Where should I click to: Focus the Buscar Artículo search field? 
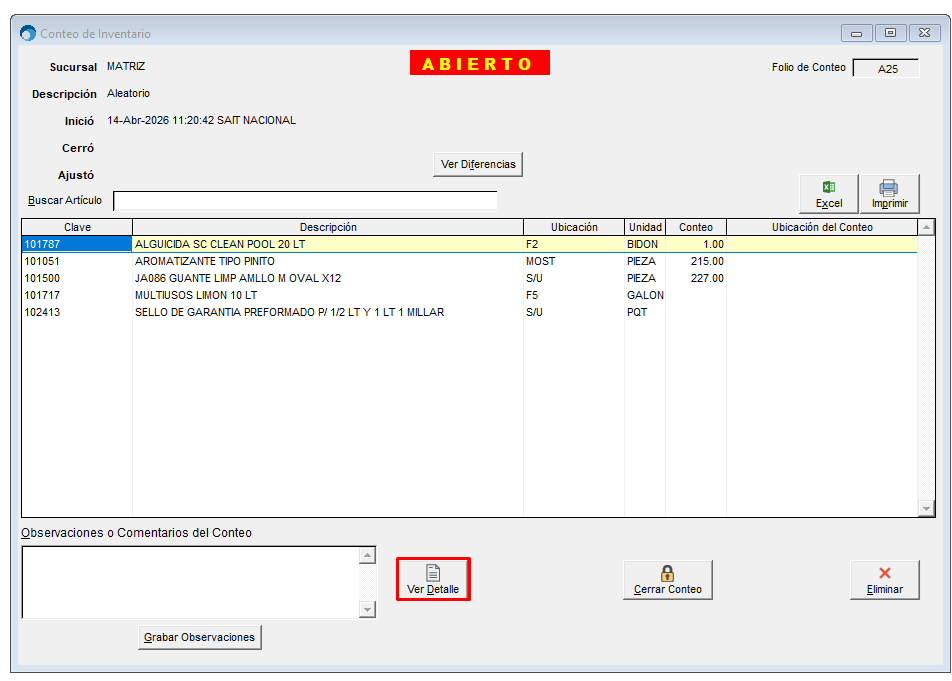(304, 201)
